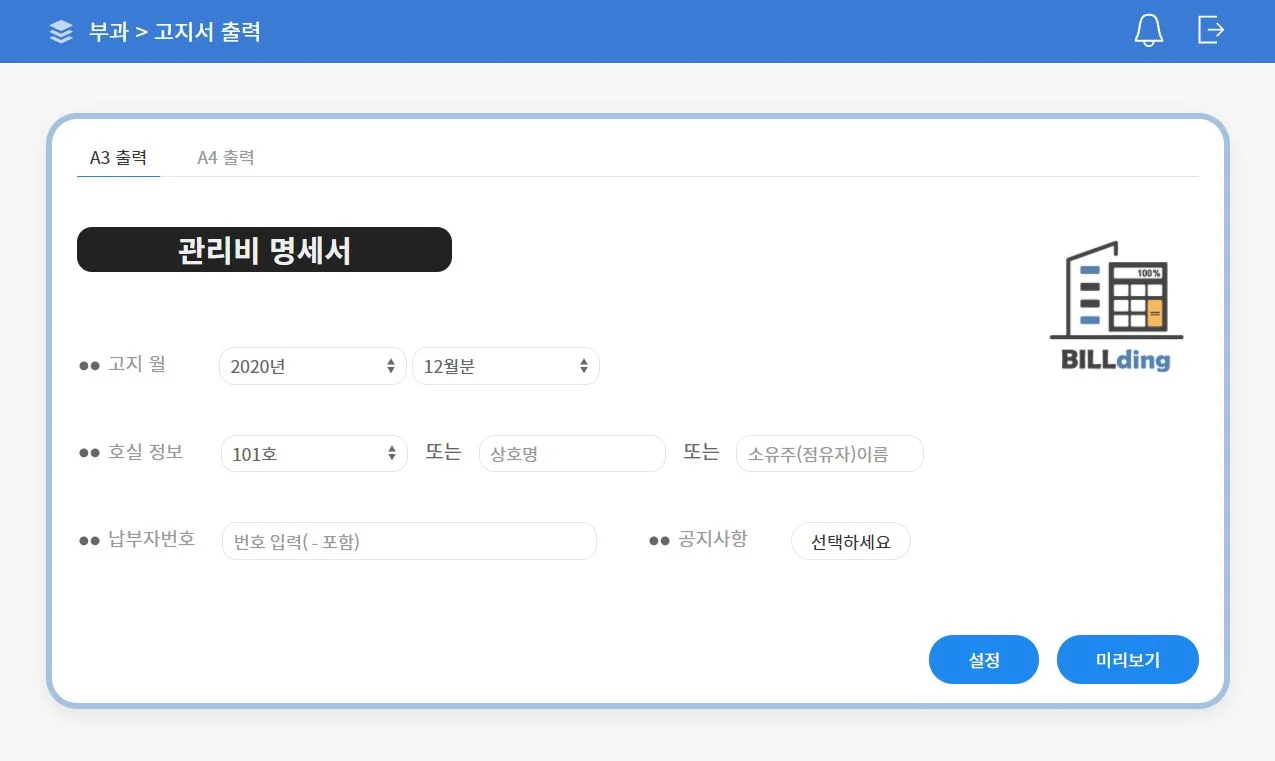Image resolution: width=1275 pixels, height=761 pixels.
Task: Click the 소유주(점유자)이름 text field
Action: click(x=829, y=453)
